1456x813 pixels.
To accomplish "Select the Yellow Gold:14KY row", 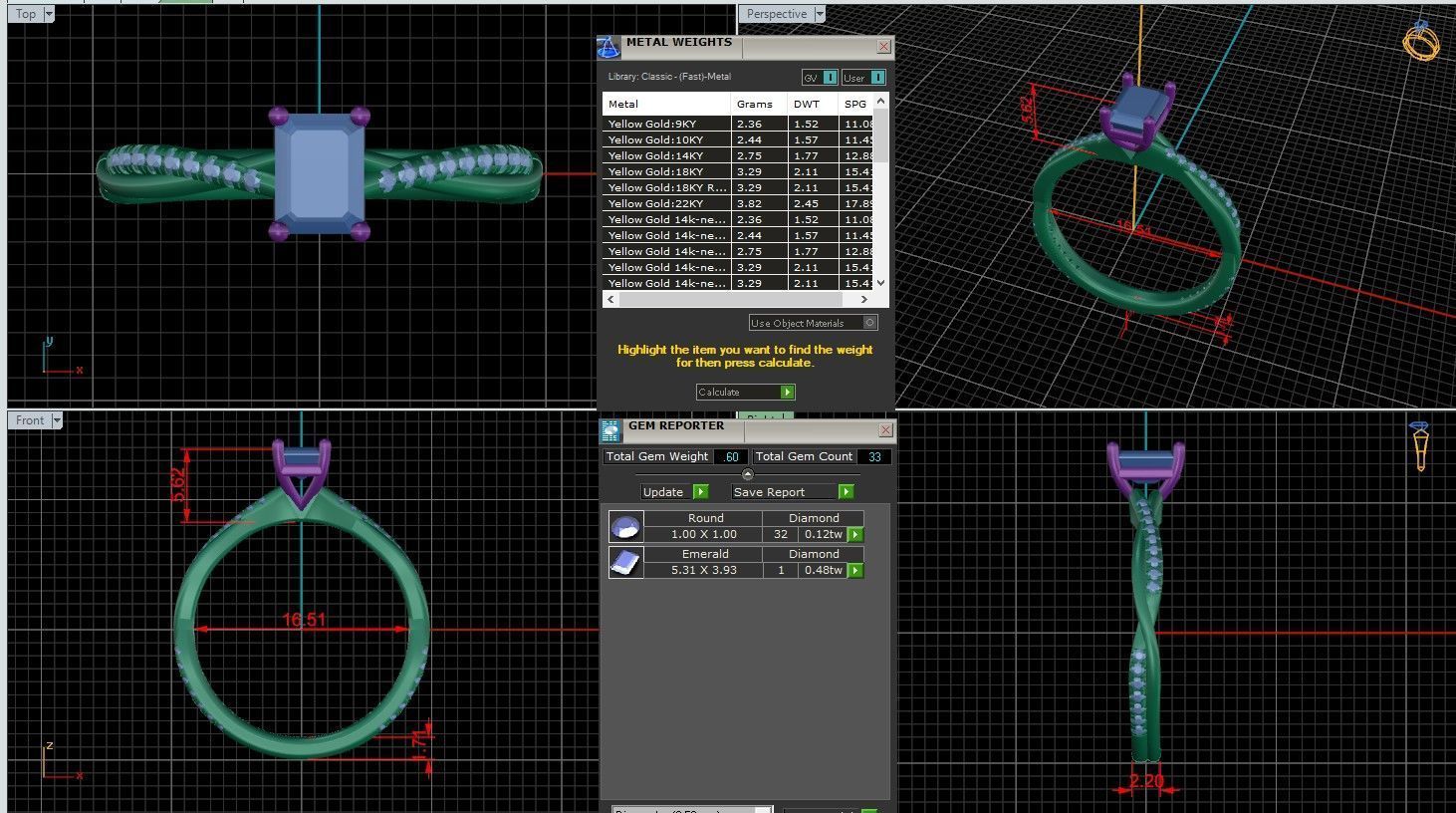I will click(x=738, y=155).
